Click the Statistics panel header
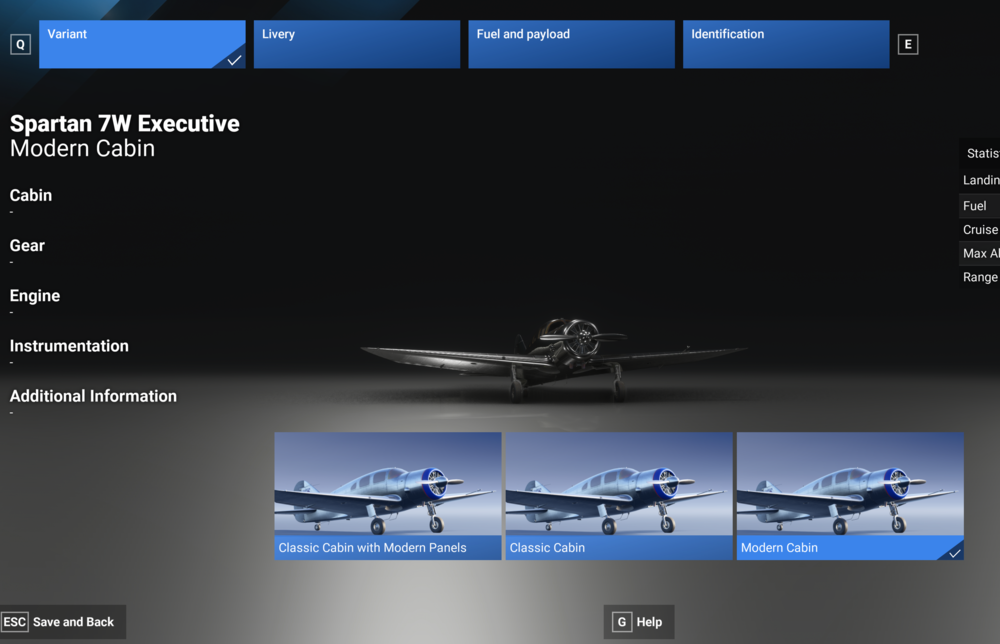 (982, 153)
